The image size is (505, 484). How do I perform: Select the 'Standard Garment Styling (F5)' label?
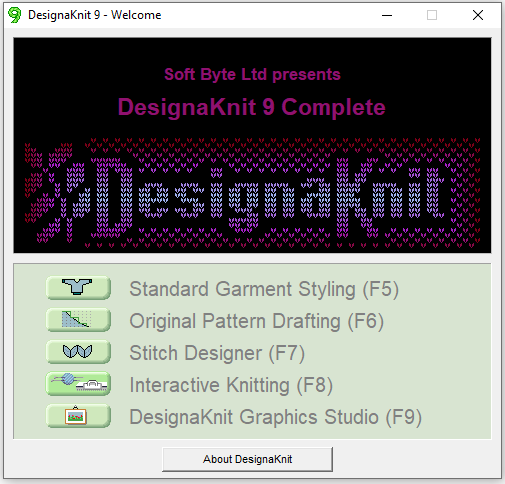click(264, 289)
